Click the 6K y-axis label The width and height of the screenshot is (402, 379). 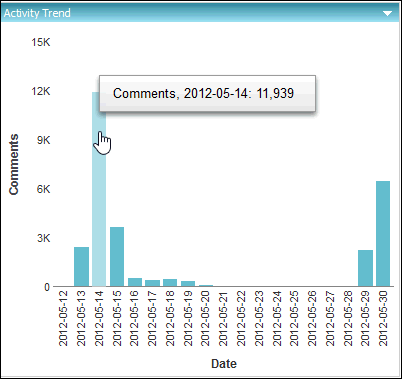(x=44, y=189)
